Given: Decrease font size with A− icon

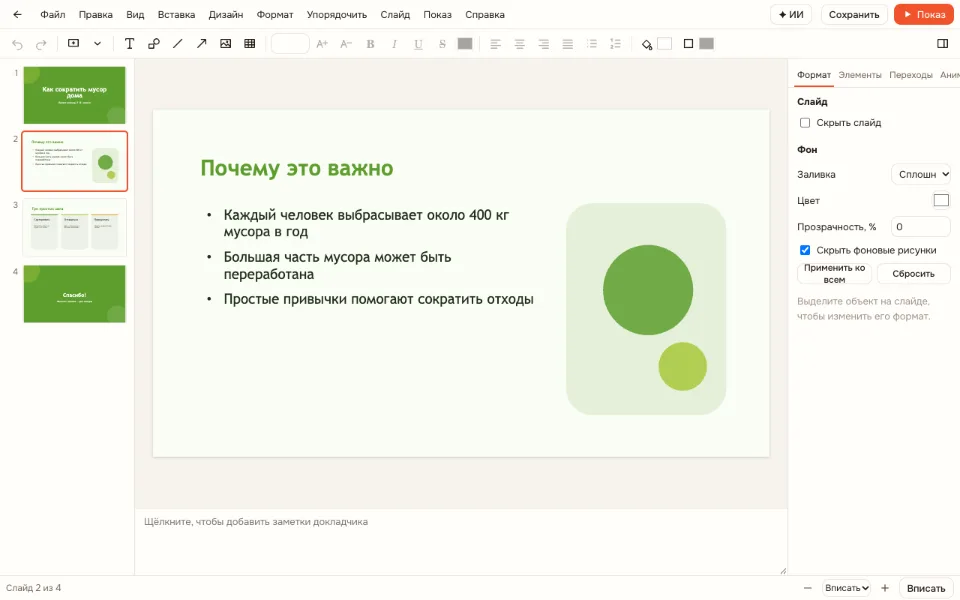Looking at the screenshot, I should tap(346, 43).
